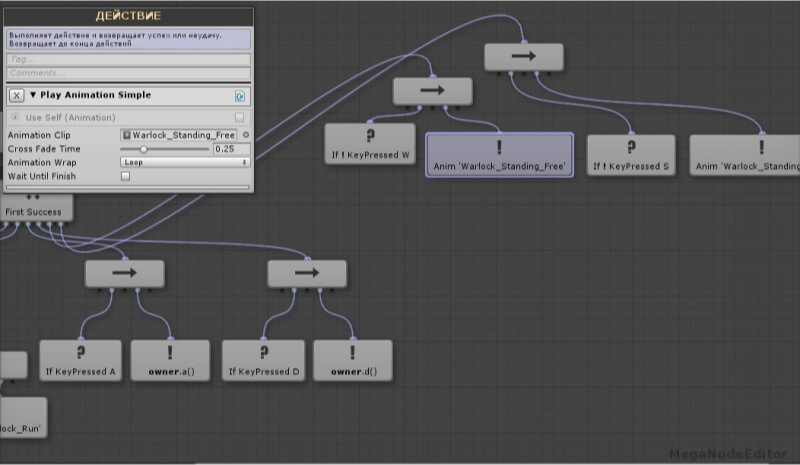Toggle the Use Self (Animation) checkbox
The image size is (800, 465).
click(239, 118)
